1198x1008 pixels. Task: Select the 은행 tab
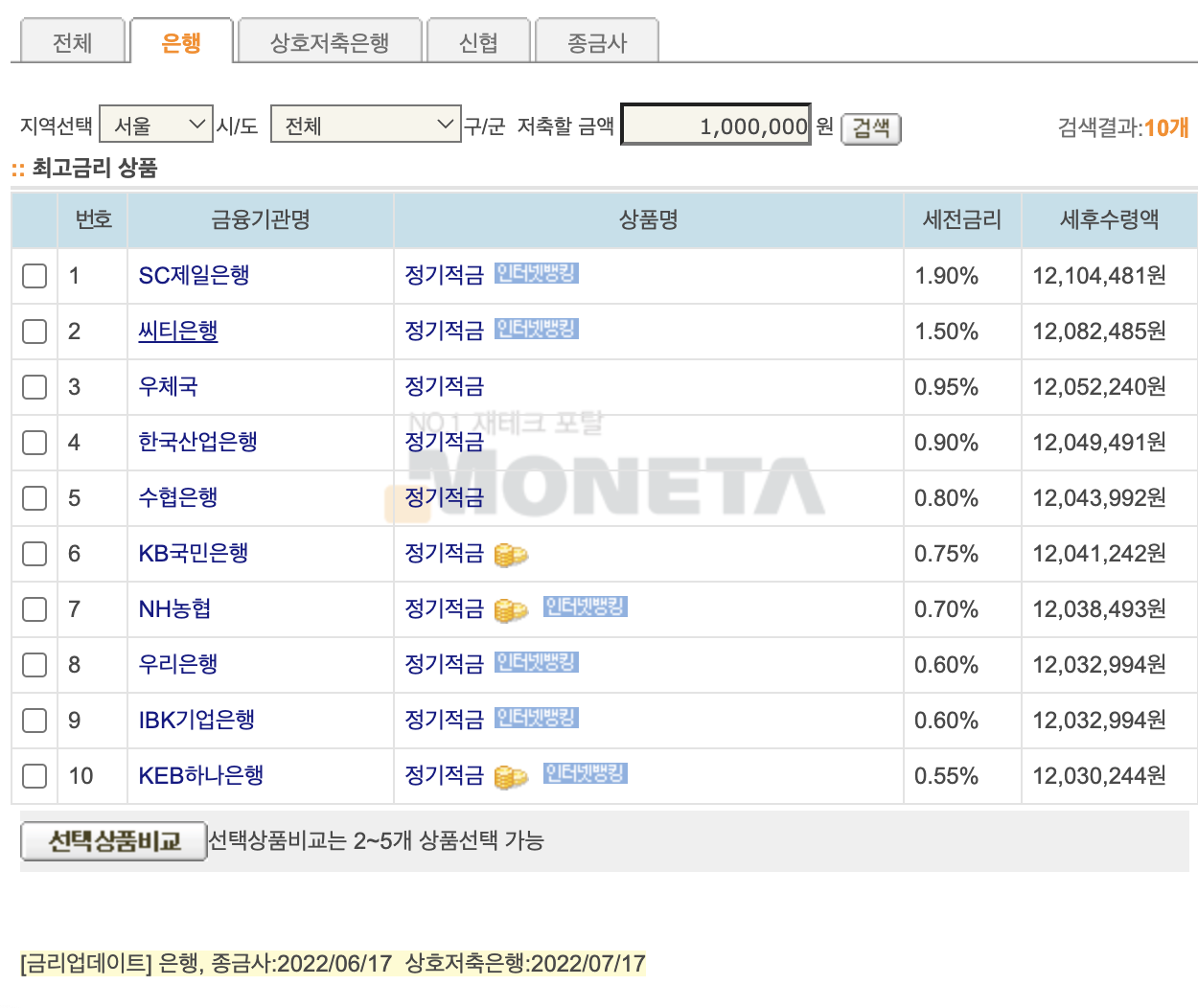[181, 42]
